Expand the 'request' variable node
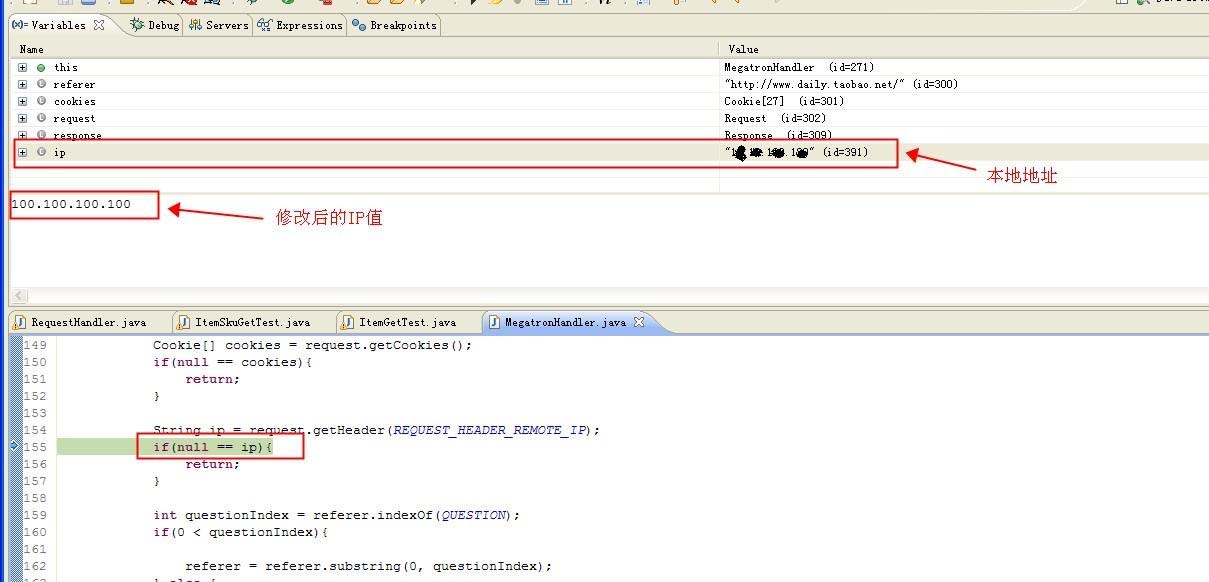 (x=22, y=118)
